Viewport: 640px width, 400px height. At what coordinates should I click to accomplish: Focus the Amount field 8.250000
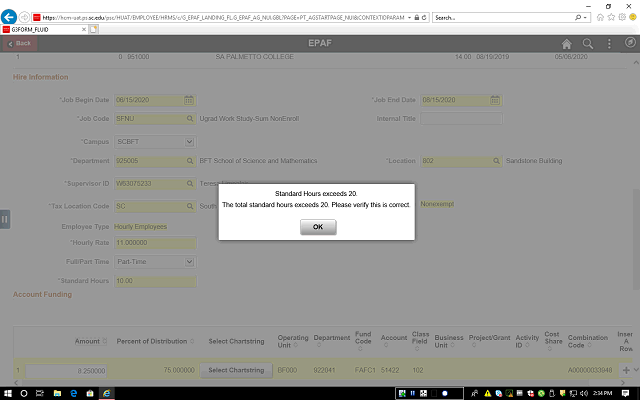(x=66, y=371)
